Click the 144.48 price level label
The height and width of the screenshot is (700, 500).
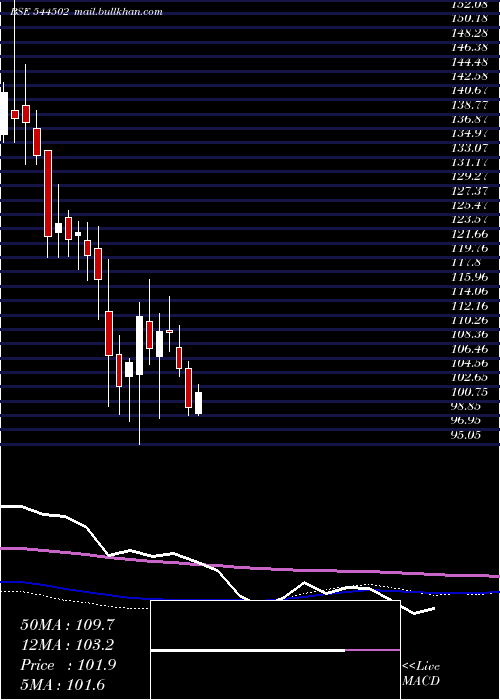coord(468,61)
